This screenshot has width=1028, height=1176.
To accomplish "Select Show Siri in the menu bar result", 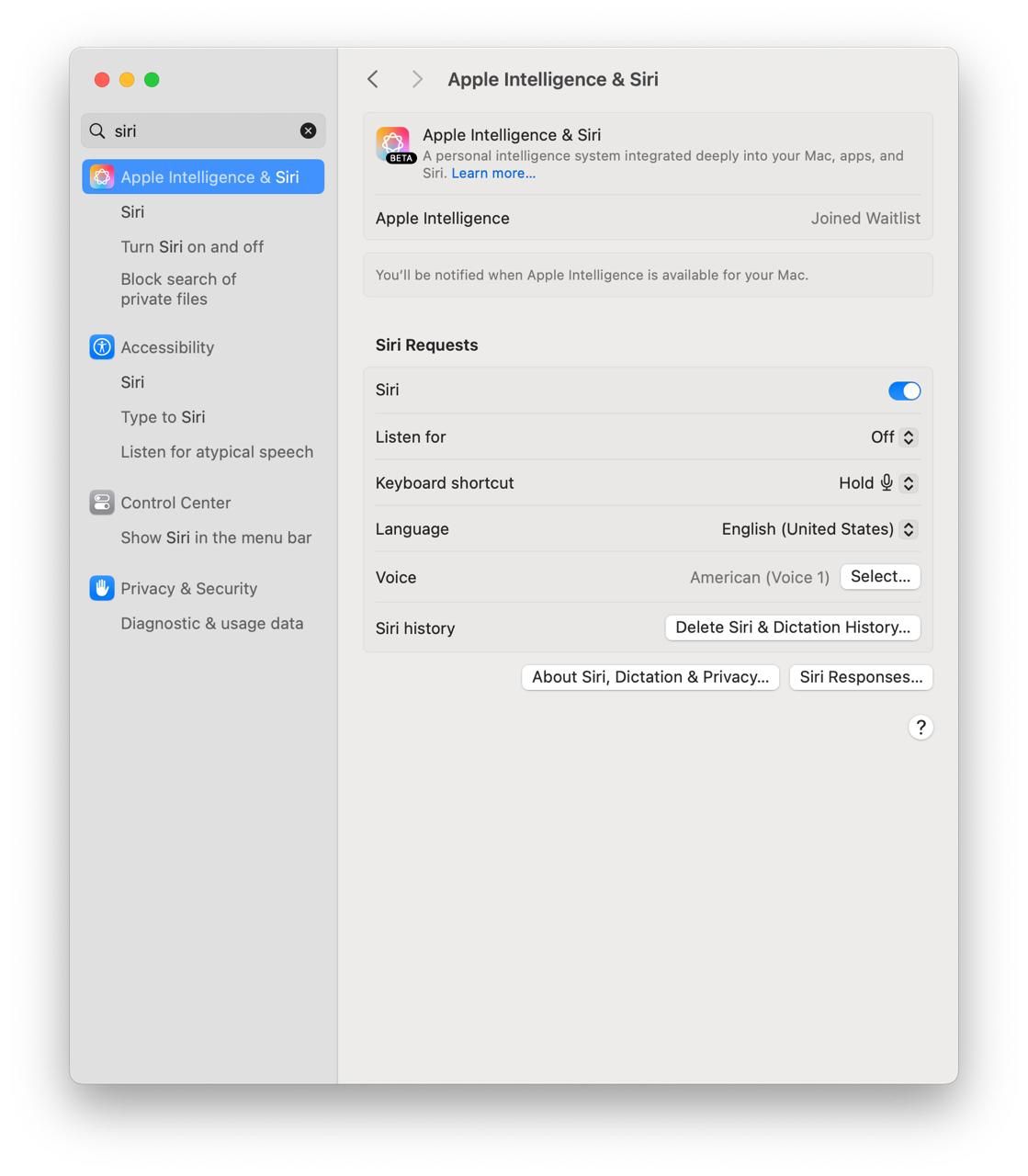I will pos(216,537).
